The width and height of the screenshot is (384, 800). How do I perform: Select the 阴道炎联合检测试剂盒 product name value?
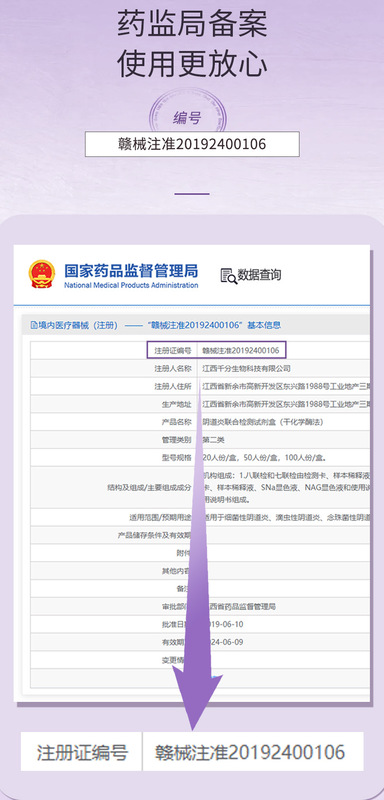(x=263, y=422)
